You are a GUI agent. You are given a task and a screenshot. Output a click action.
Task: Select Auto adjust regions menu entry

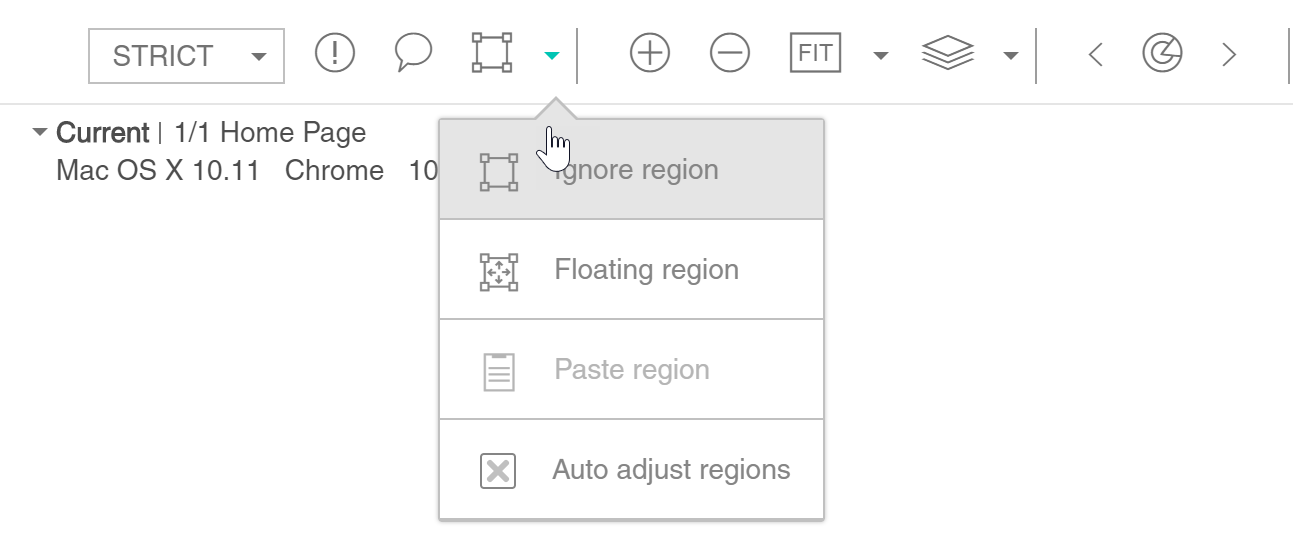[631, 470]
